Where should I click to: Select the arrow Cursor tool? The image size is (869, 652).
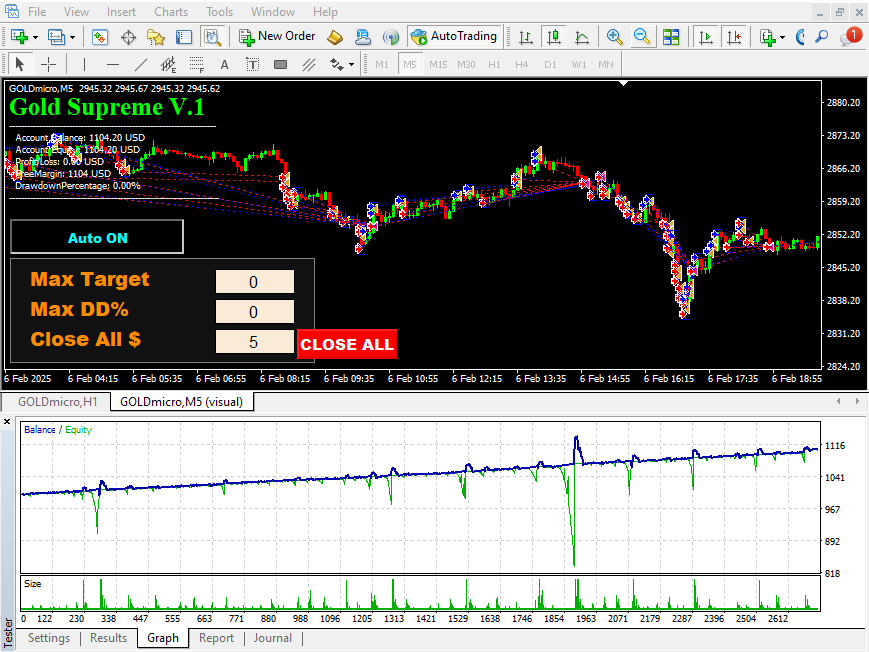[20, 64]
